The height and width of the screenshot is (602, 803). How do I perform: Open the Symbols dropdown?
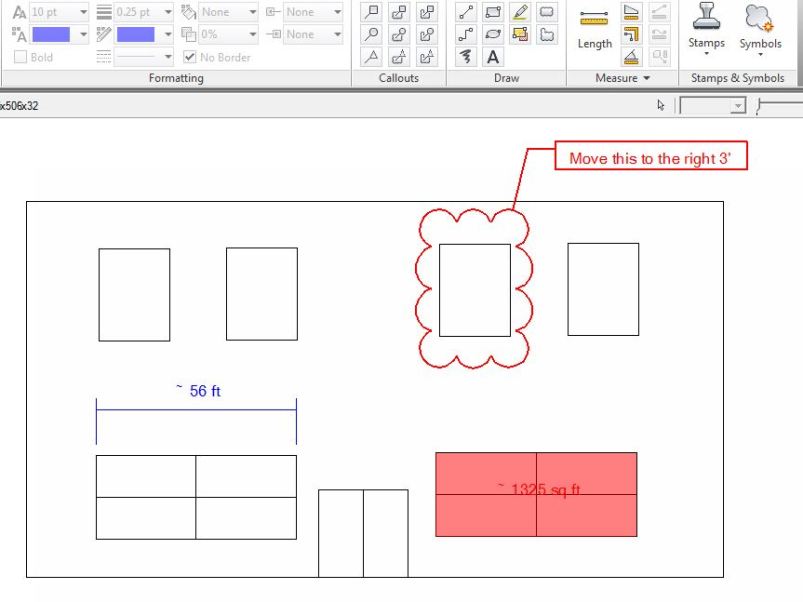click(x=760, y=54)
